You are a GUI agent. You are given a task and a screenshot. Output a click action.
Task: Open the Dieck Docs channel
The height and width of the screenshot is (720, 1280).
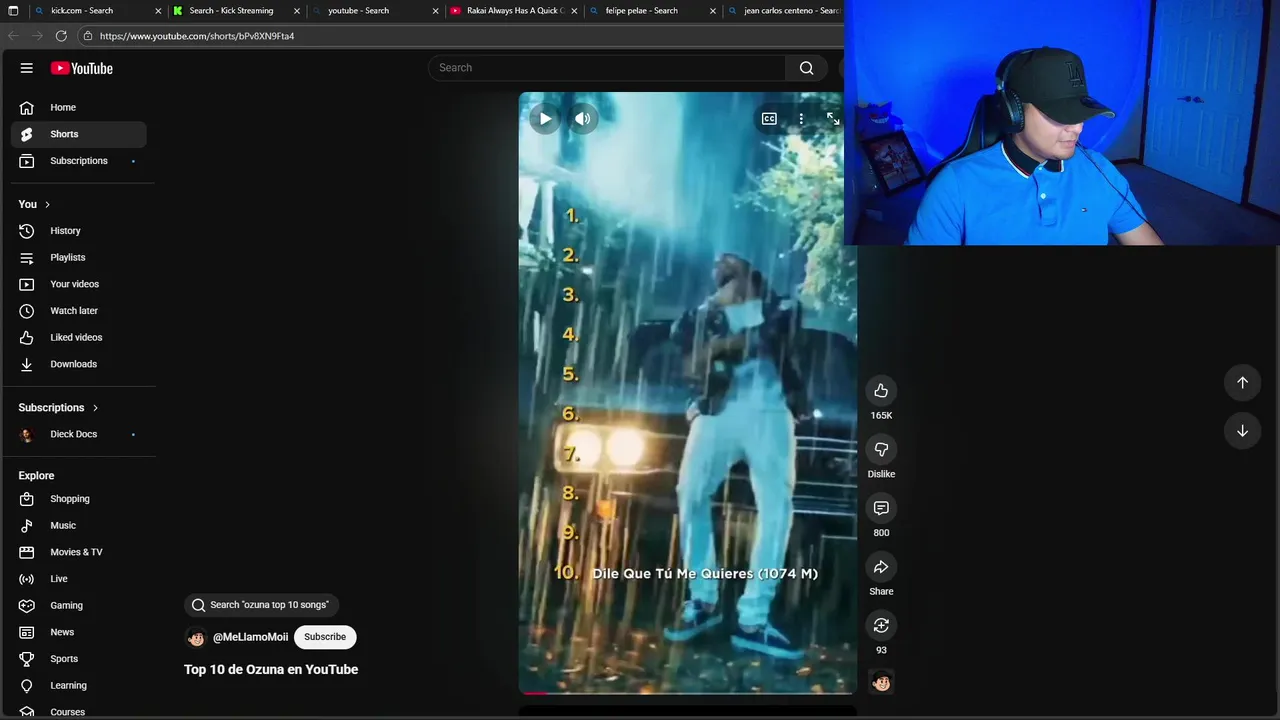pyautogui.click(x=79, y=434)
